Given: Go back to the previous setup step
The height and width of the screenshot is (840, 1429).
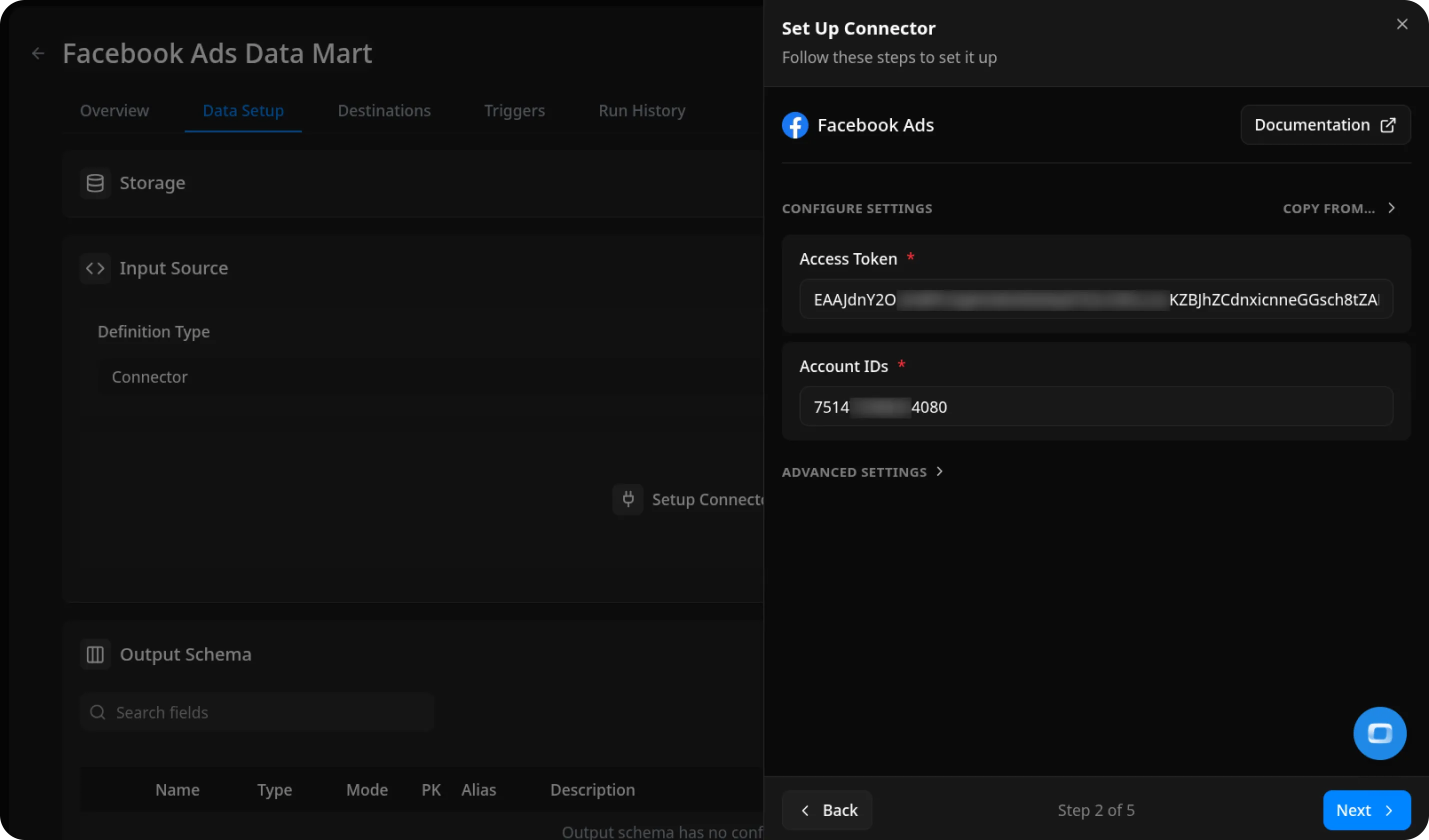Looking at the screenshot, I should (x=826, y=810).
